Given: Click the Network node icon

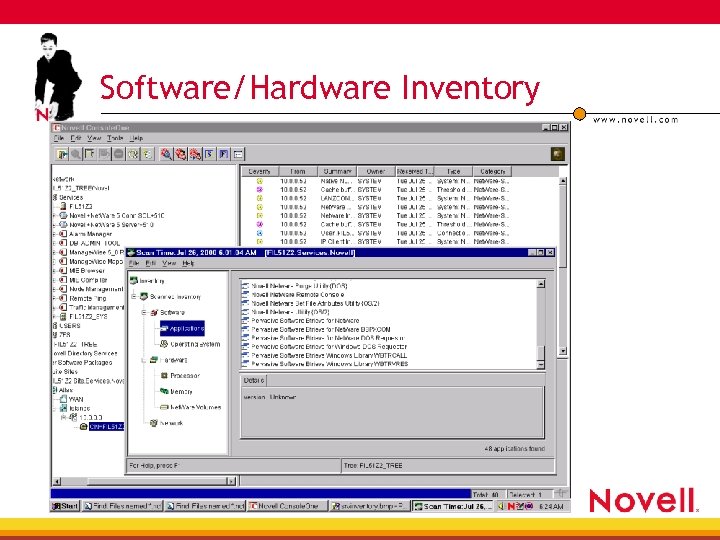Looking at the screenshot, I should [x=154, y=423].
